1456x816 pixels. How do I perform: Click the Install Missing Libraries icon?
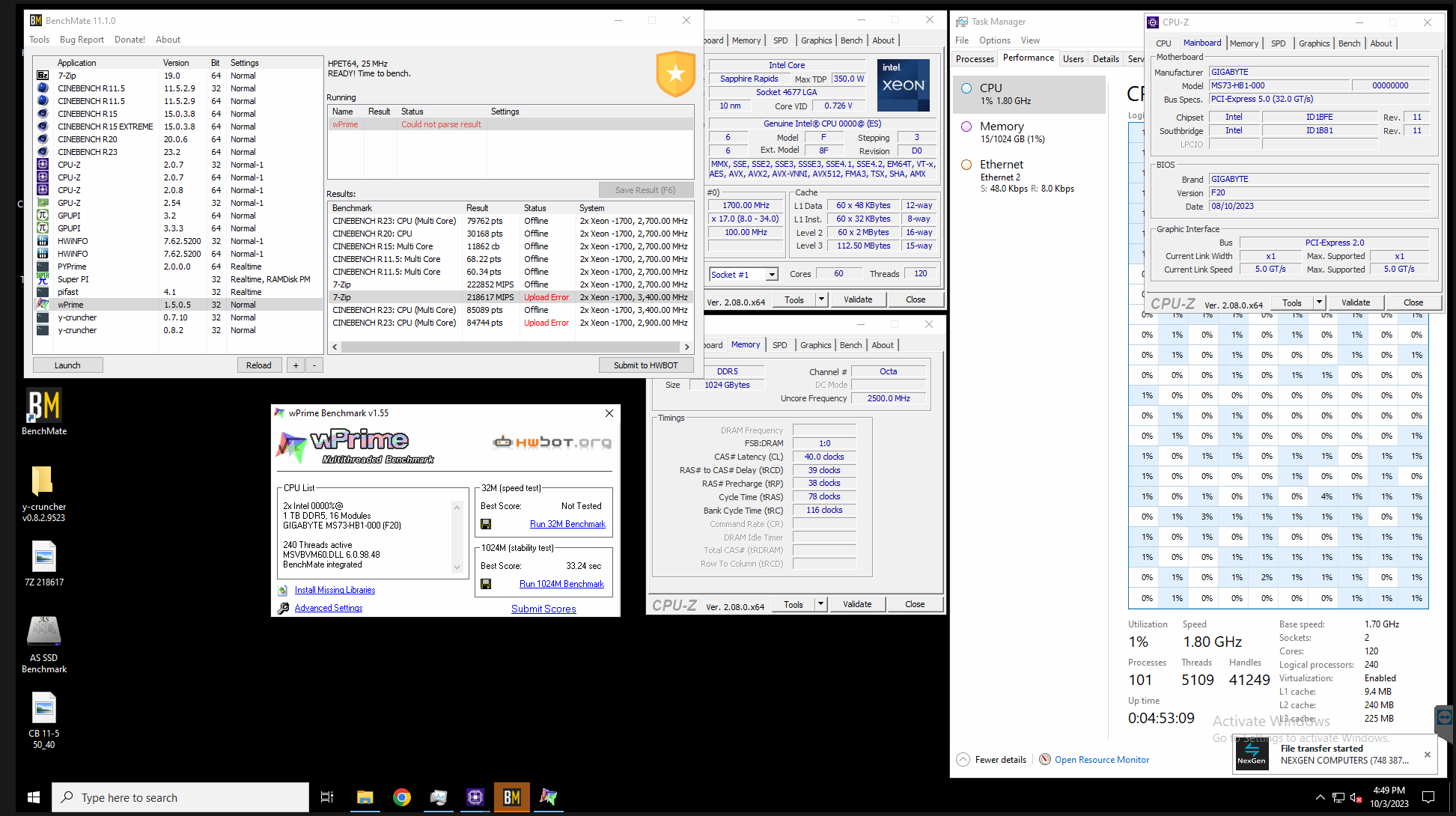(283, 590)
